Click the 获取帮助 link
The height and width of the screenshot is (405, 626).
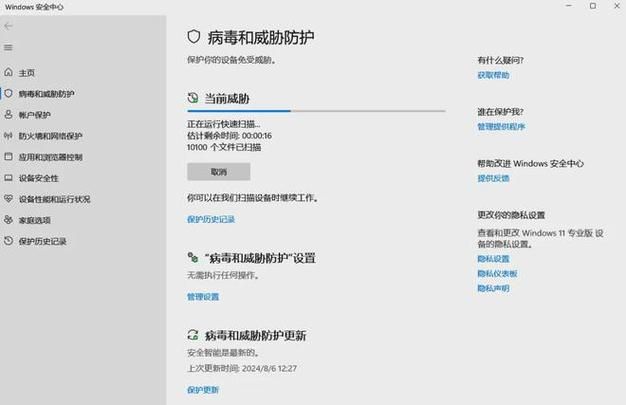493,75
